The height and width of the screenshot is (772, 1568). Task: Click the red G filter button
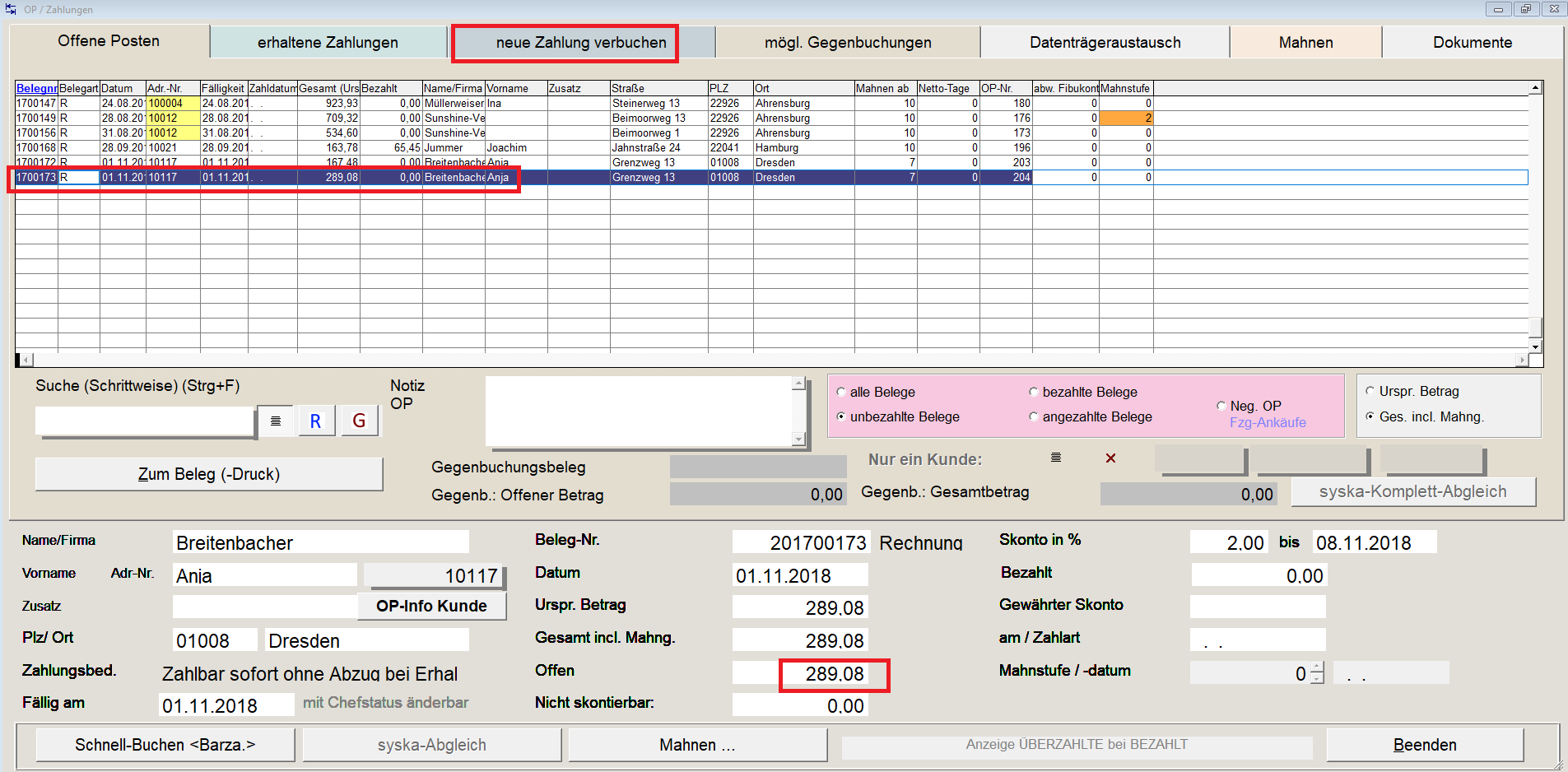click(x=359, y=421)
